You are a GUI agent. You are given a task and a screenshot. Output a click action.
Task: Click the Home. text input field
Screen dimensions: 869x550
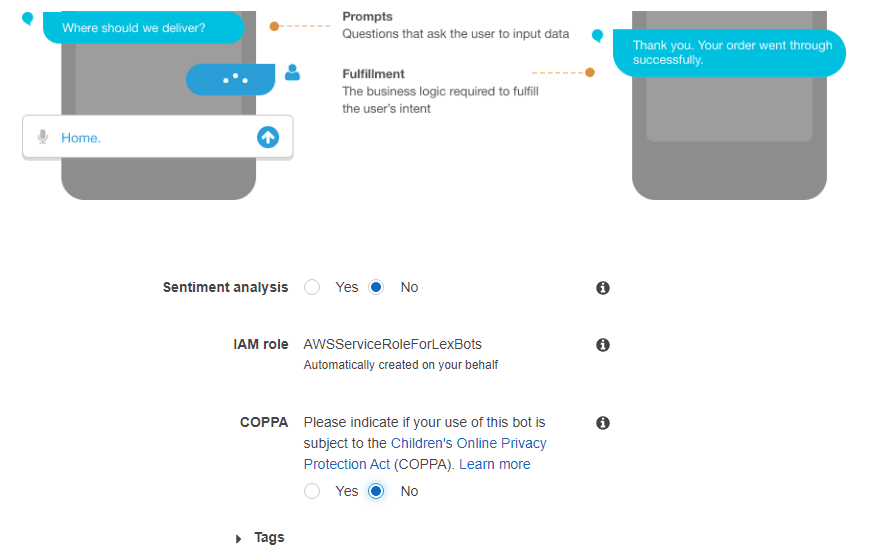click(157, 138)
